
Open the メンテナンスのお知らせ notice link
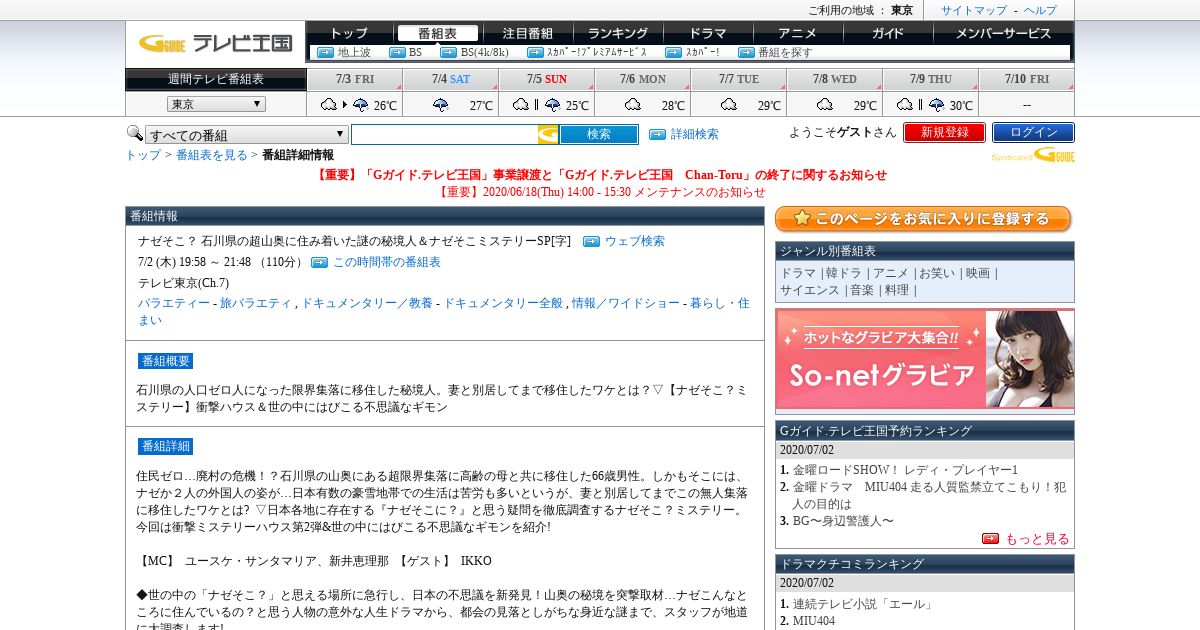tap(601, 192)
